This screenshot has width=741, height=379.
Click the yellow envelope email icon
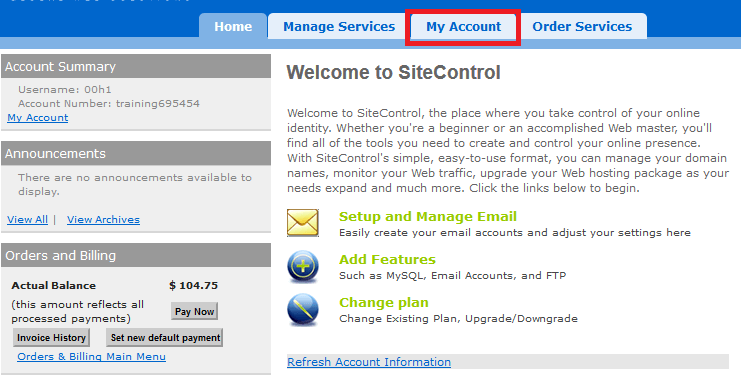click(302, 223)
